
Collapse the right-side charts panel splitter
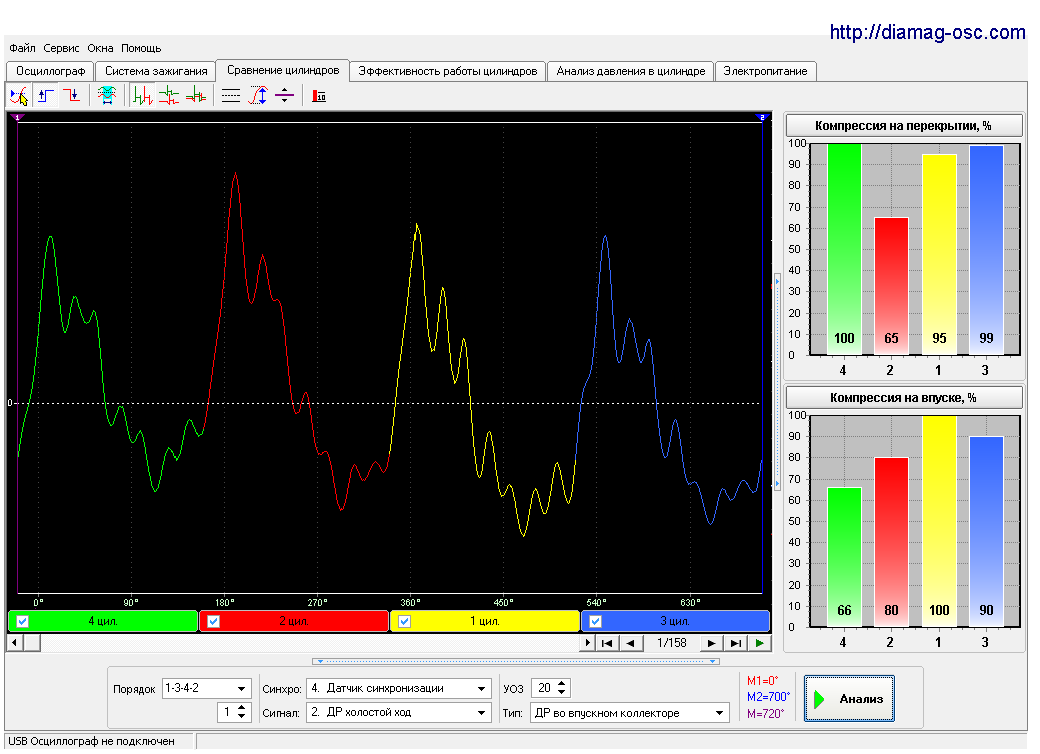pos(777,382)
